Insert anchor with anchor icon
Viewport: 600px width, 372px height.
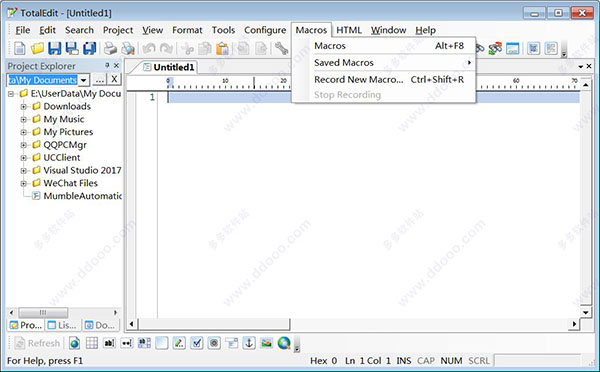[x=249, y=343]
